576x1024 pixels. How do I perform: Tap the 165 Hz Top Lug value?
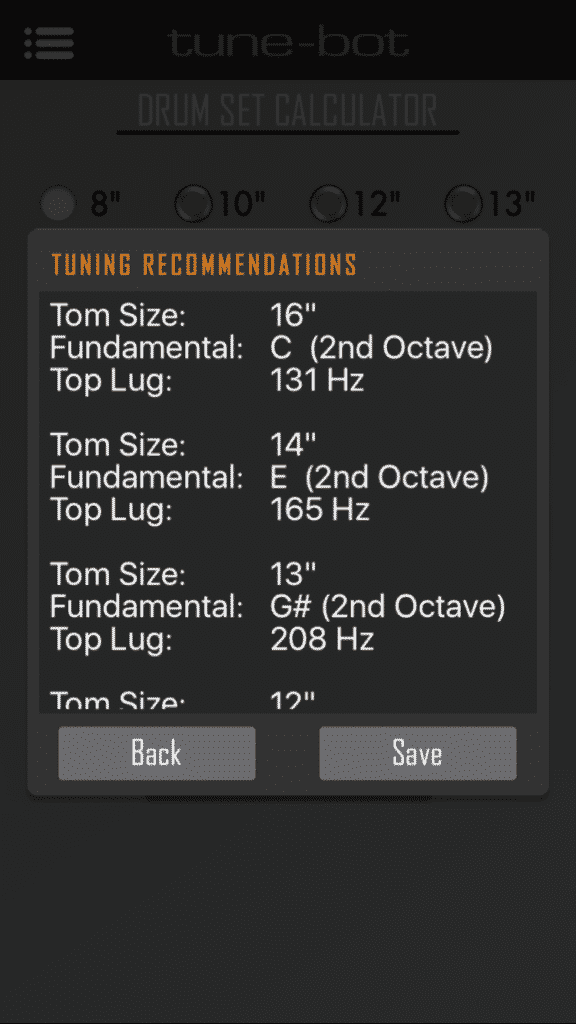pyautogui.click(x=318, y=509)
